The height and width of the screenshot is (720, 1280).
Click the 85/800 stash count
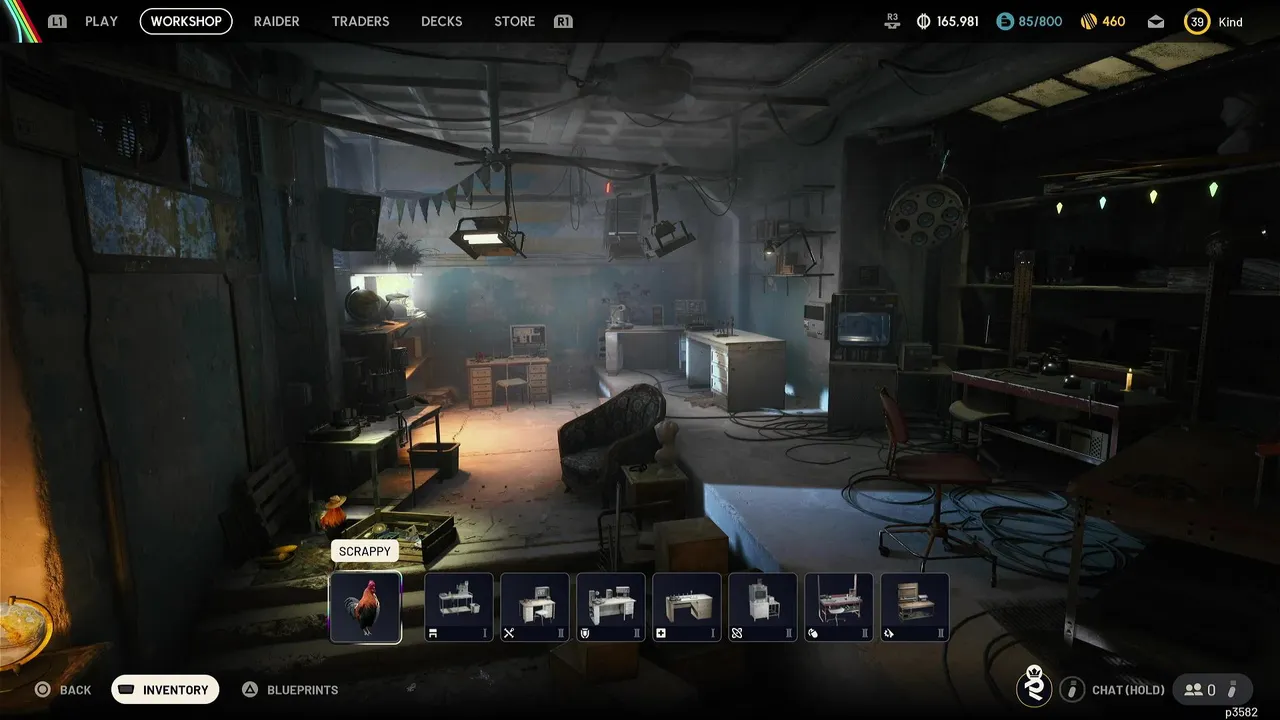[1041, 21]
